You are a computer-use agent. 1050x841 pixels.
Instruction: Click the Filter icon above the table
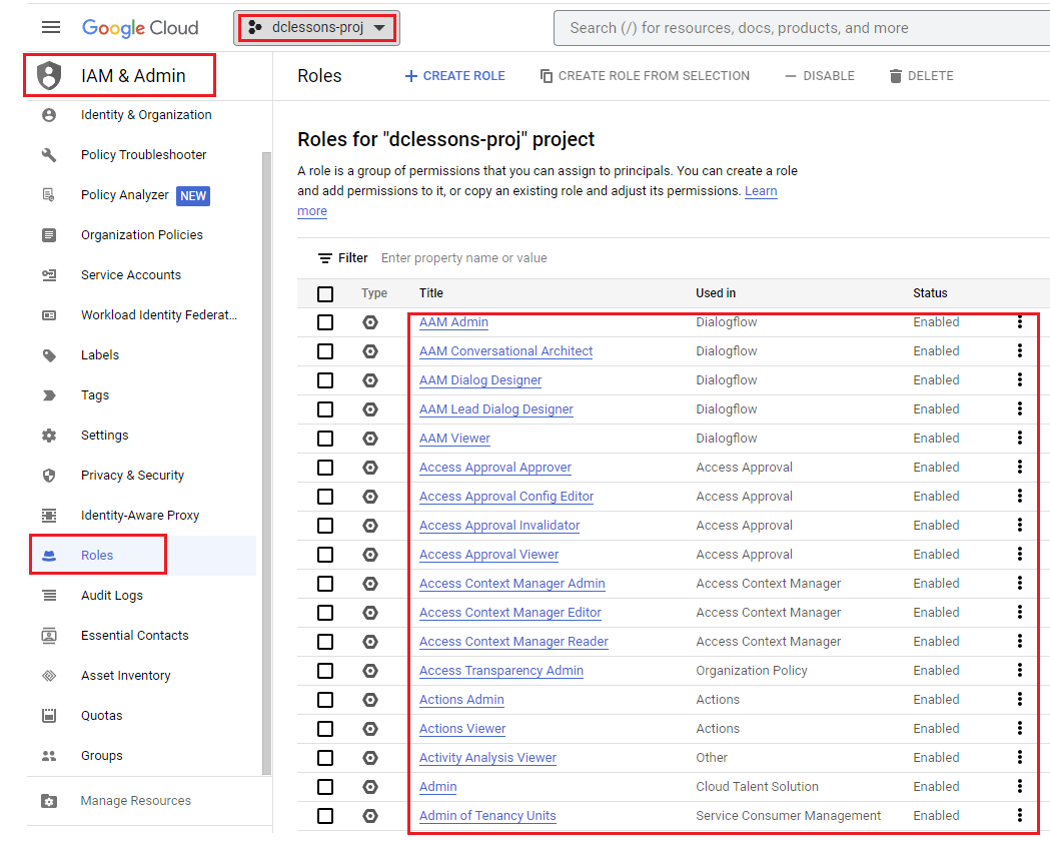coord(325,258)
